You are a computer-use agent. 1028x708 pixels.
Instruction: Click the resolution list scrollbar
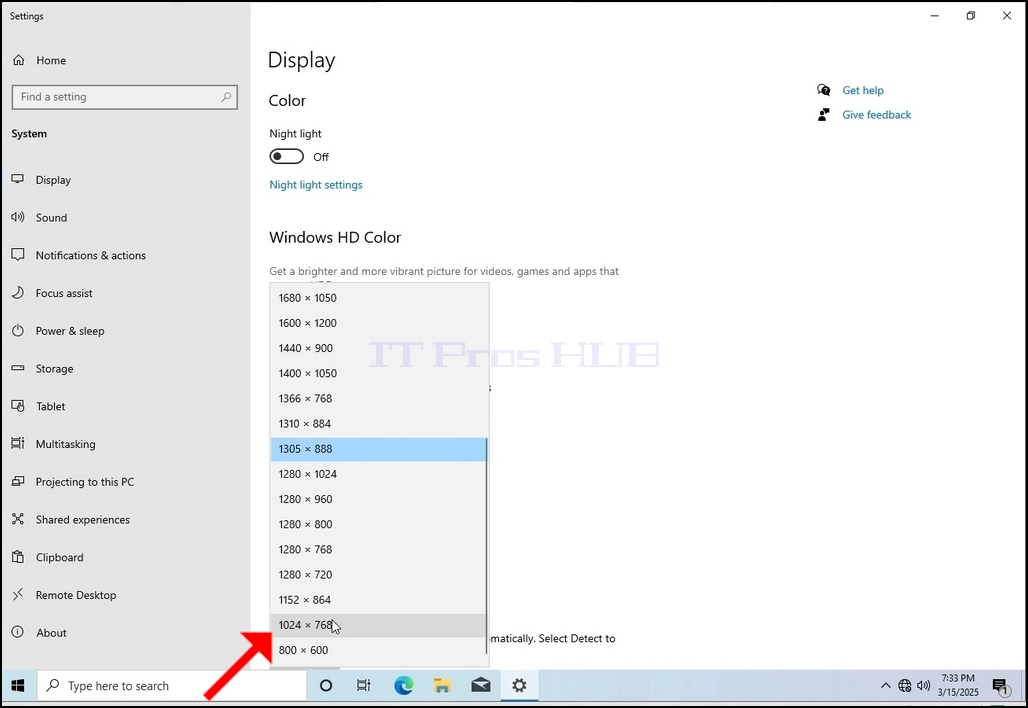[x=486, y=546]
